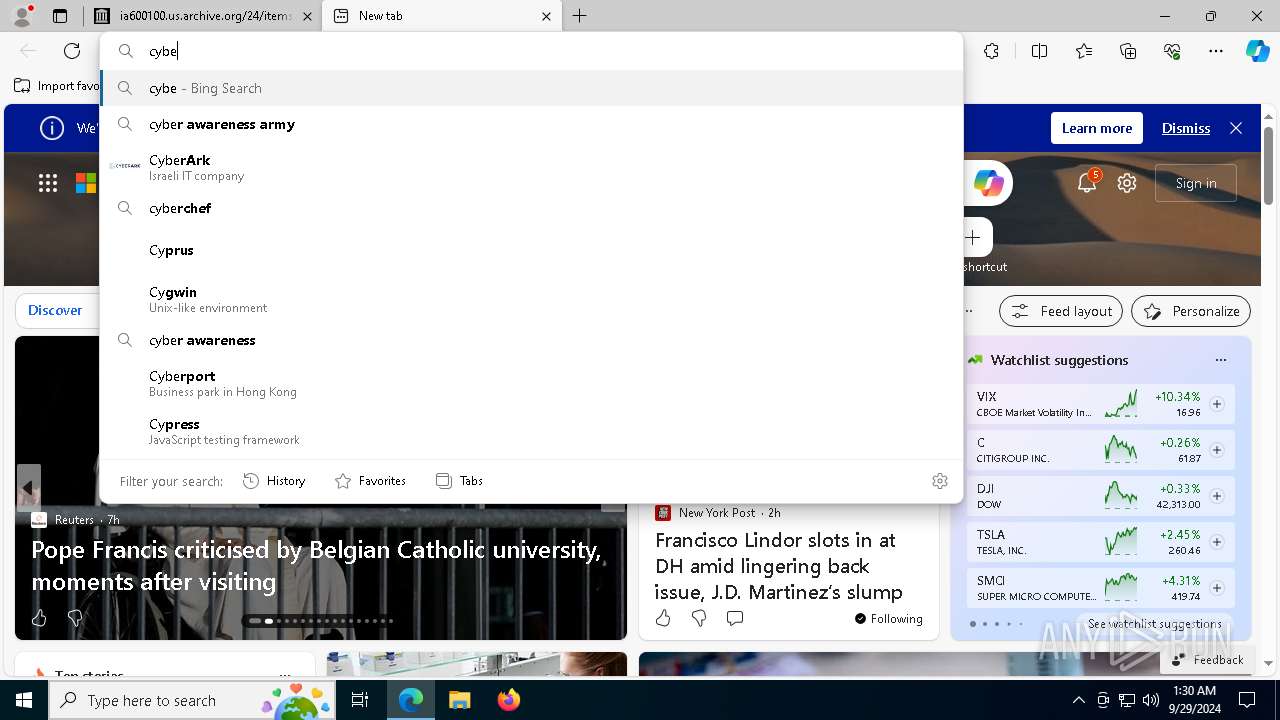Open the browser profile icon
The width and height of the screenshot is (1280, 720).
click(x=22, y=16)
